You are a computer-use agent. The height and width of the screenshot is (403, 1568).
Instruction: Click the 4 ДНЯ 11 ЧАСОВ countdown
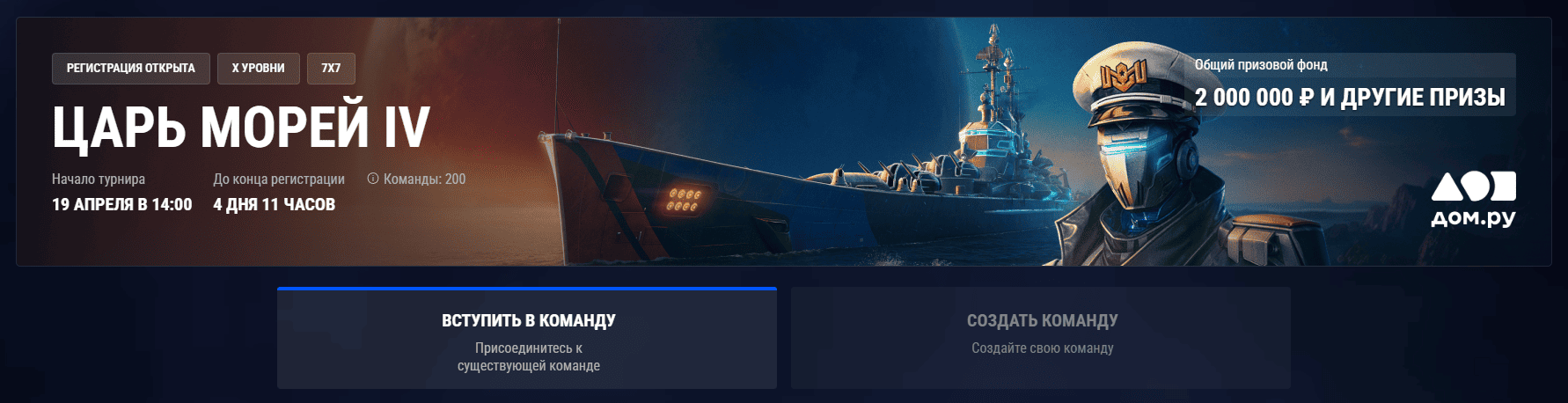pos(275,204)
